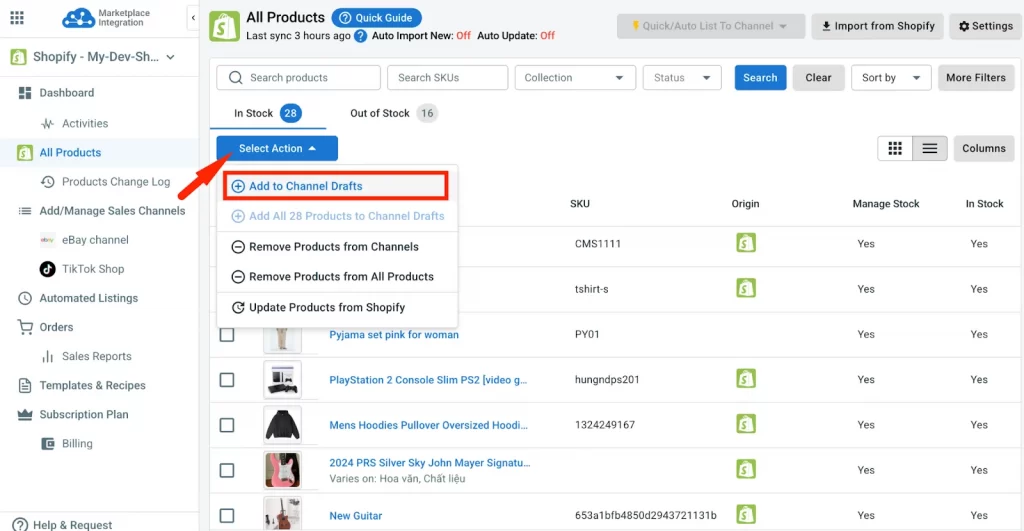Check the PlayStation 2 Console row checkbox
Image resolution: width=1024 pixels, height=531 pixels.
click(x=227, y=379)
